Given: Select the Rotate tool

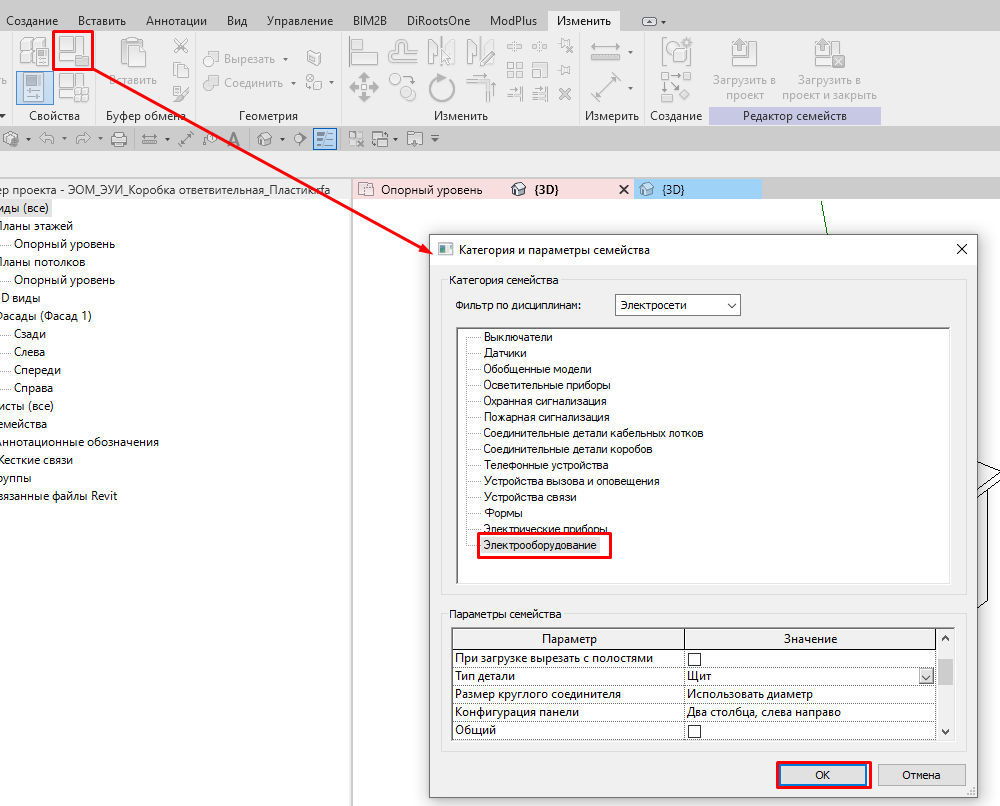Looking at the screenshot, I should pos(441,87).
